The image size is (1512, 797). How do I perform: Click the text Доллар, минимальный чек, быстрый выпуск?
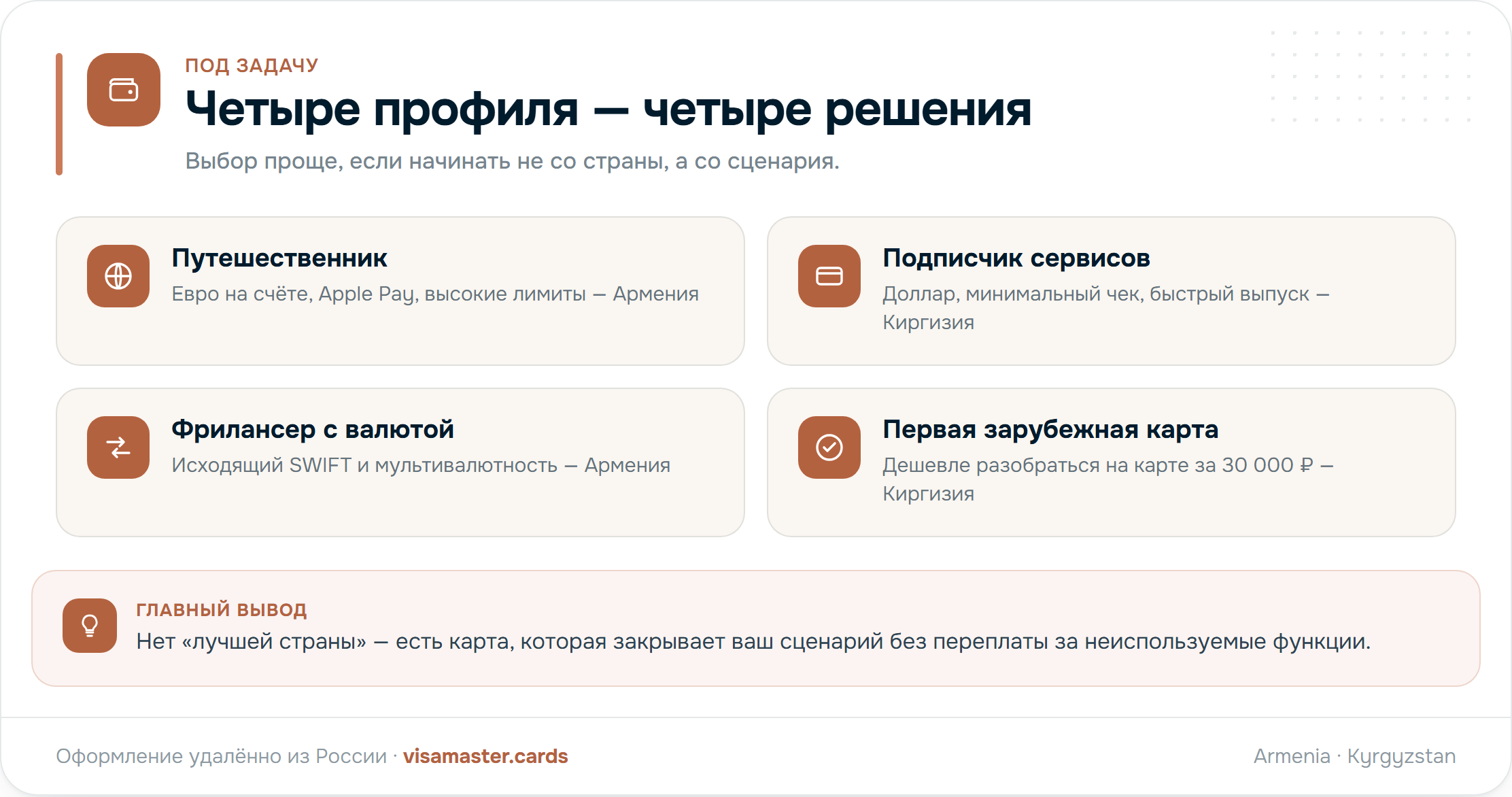click(x=1106, y=307)
